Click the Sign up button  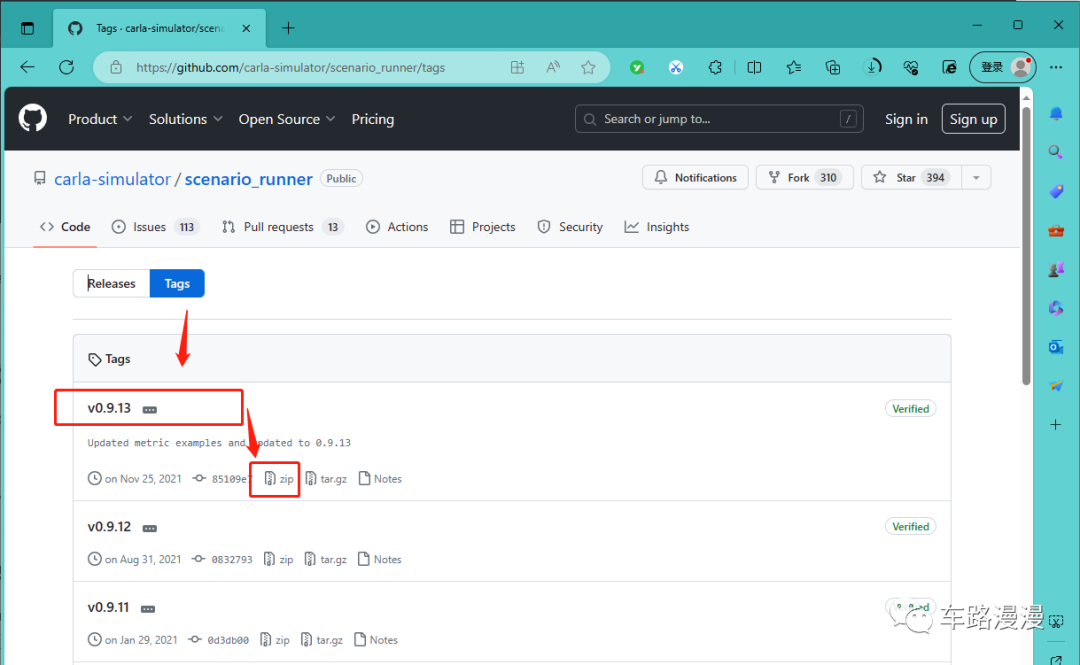[973, 119]
